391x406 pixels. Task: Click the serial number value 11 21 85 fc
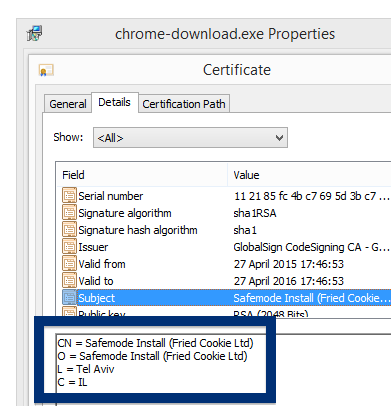tap(311, 196)
